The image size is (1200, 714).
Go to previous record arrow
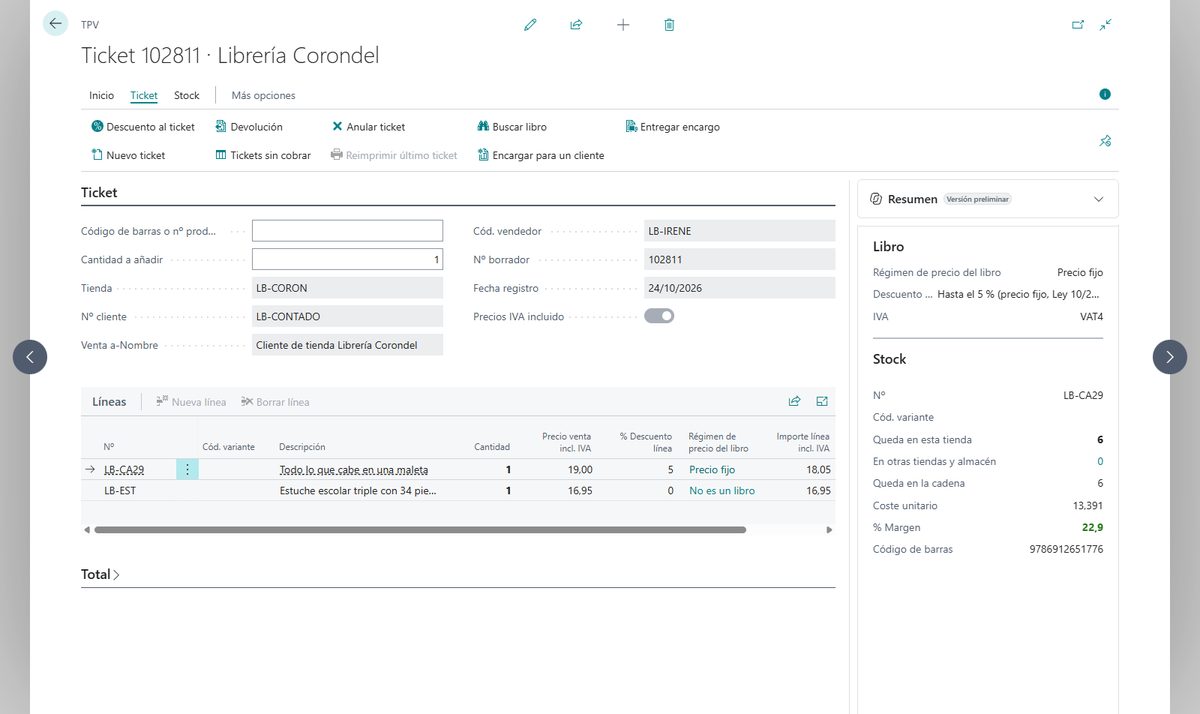click(x=30, y=357)
